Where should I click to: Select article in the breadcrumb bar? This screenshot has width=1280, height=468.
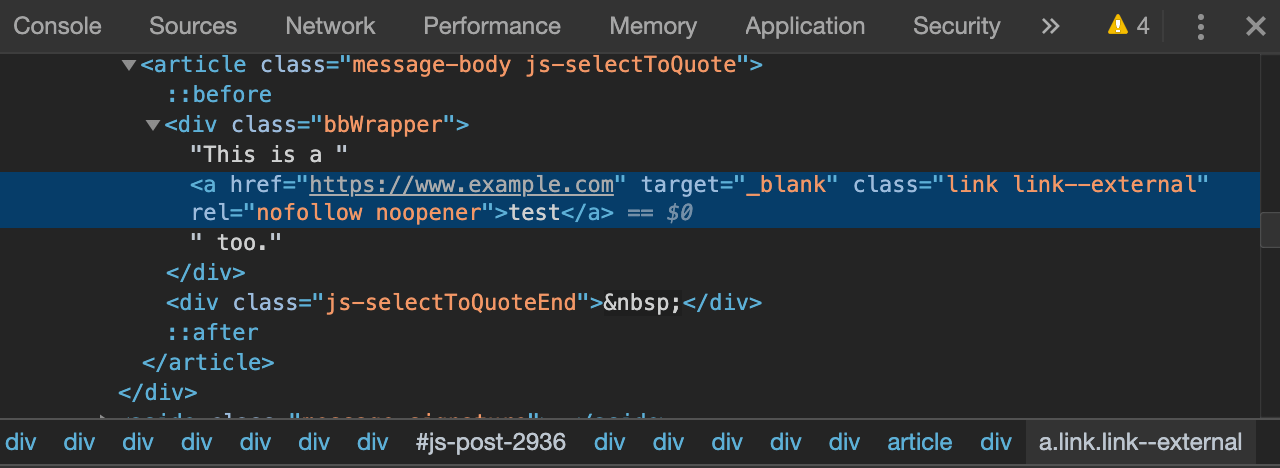[920, 442]
